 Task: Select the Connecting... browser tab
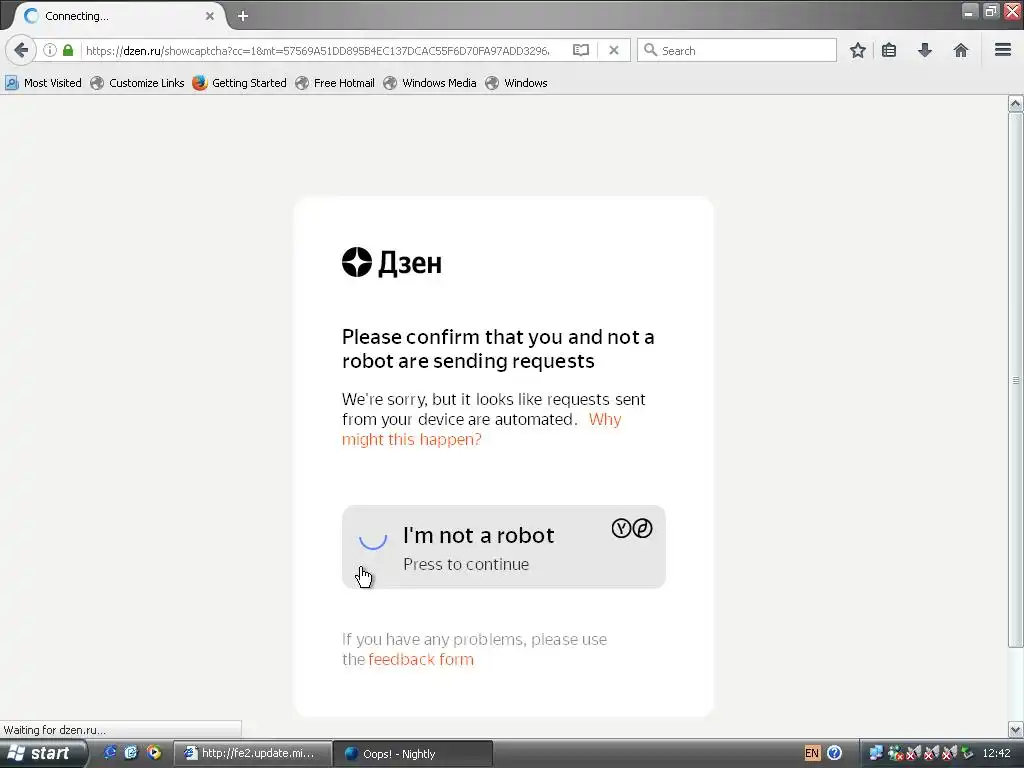pyautogui.click(x=118, y=16)
